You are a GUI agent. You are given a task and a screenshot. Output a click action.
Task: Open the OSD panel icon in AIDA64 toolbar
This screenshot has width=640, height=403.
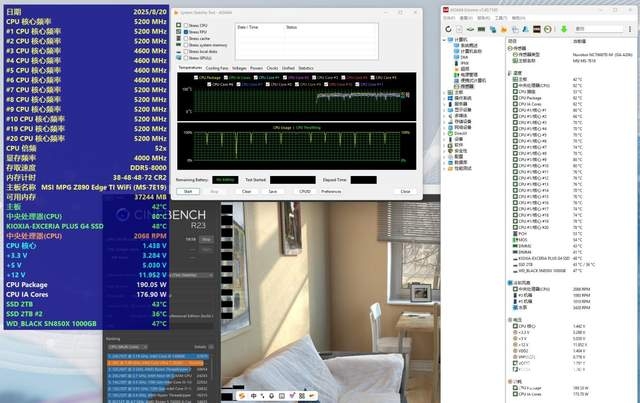[x=537, y=29]
